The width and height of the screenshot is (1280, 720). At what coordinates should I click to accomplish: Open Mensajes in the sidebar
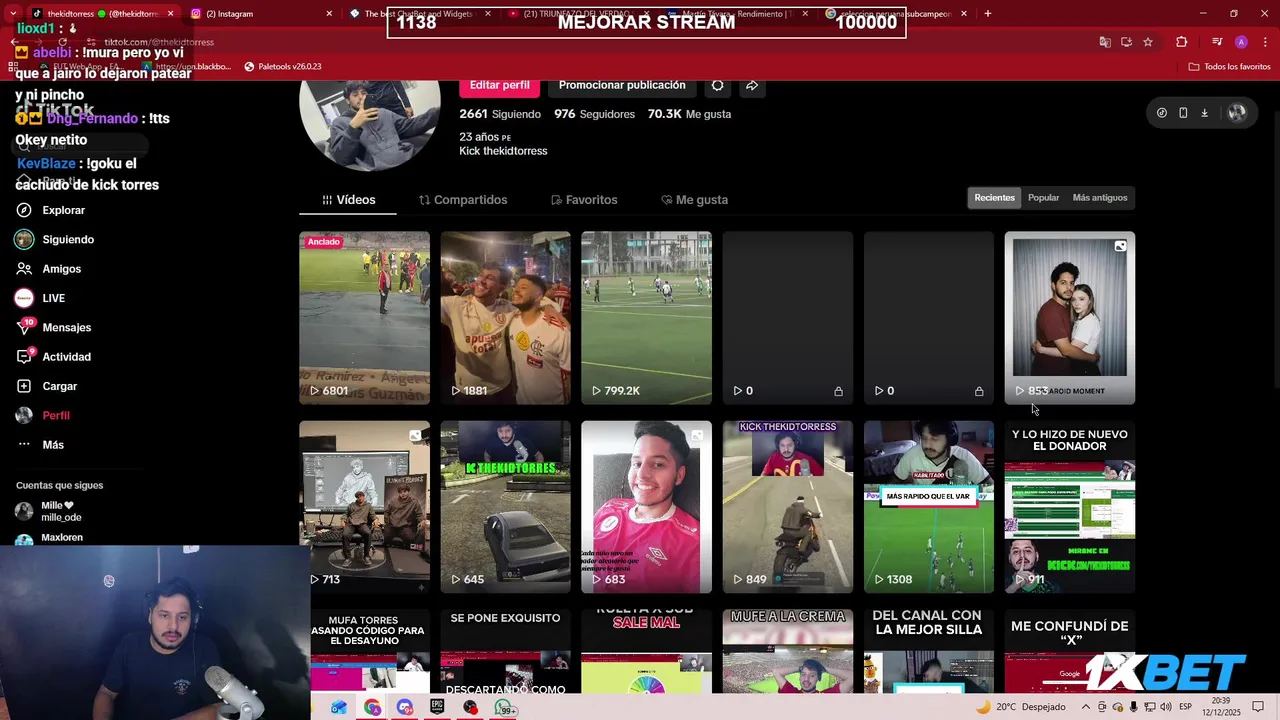tap(66, 327)
